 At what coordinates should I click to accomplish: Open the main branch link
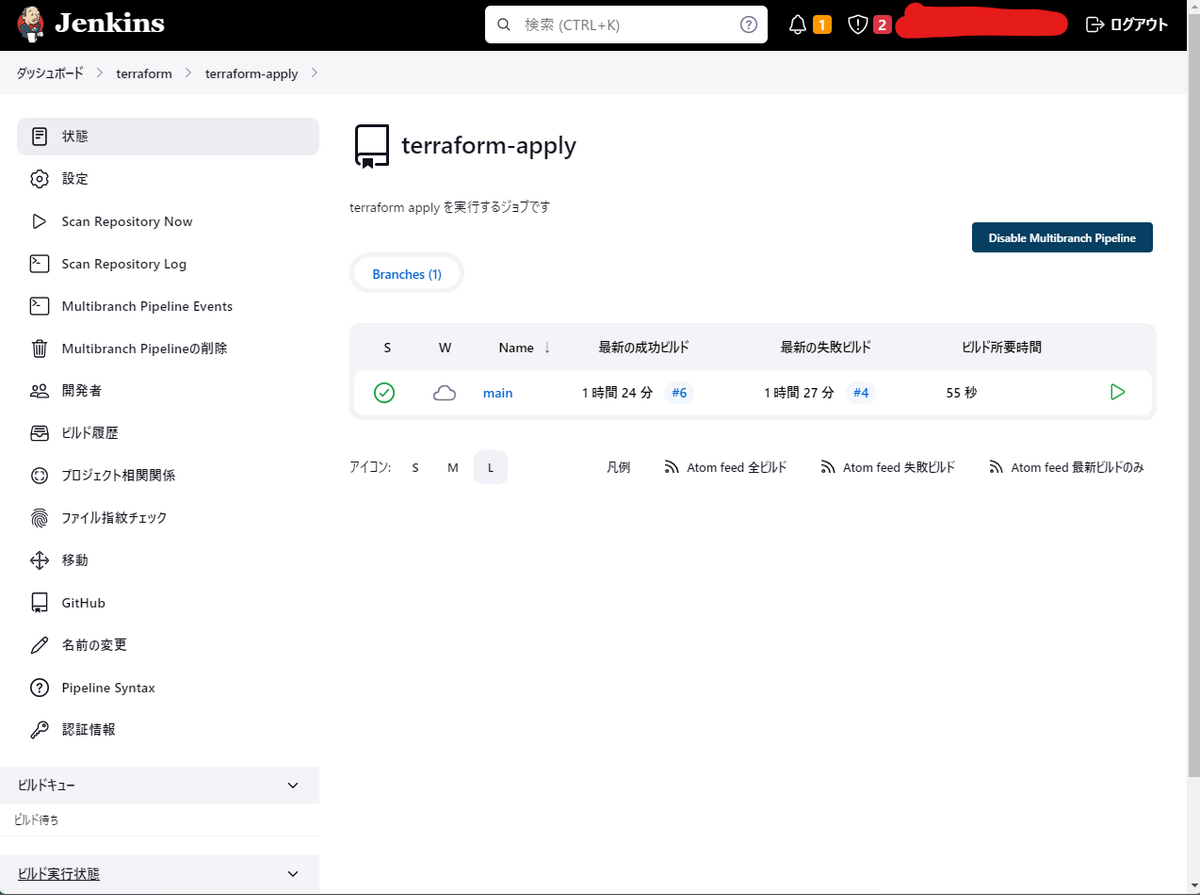click(x=498, y=393)
